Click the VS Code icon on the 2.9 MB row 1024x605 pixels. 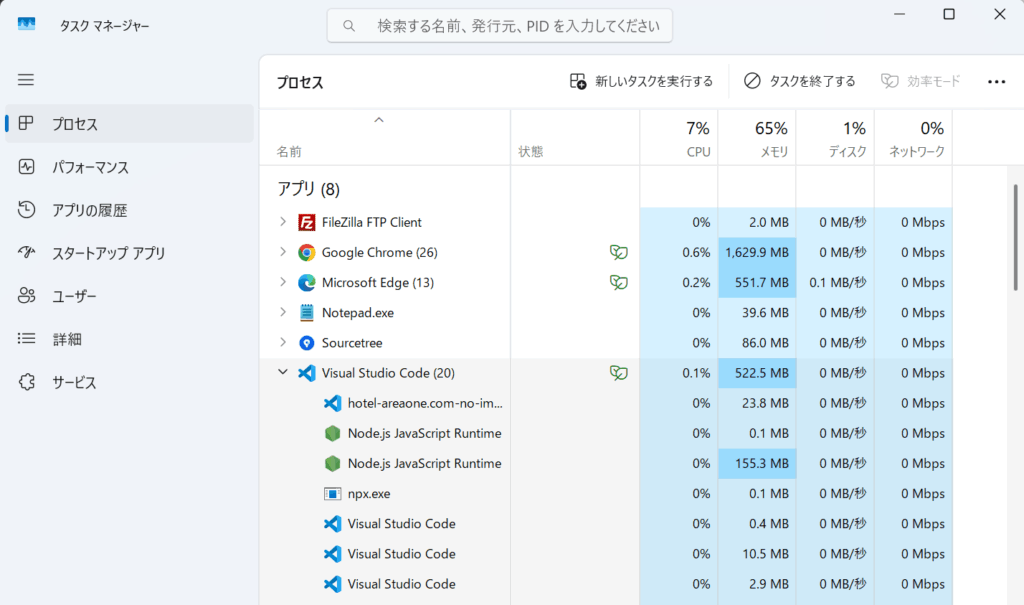332,583
